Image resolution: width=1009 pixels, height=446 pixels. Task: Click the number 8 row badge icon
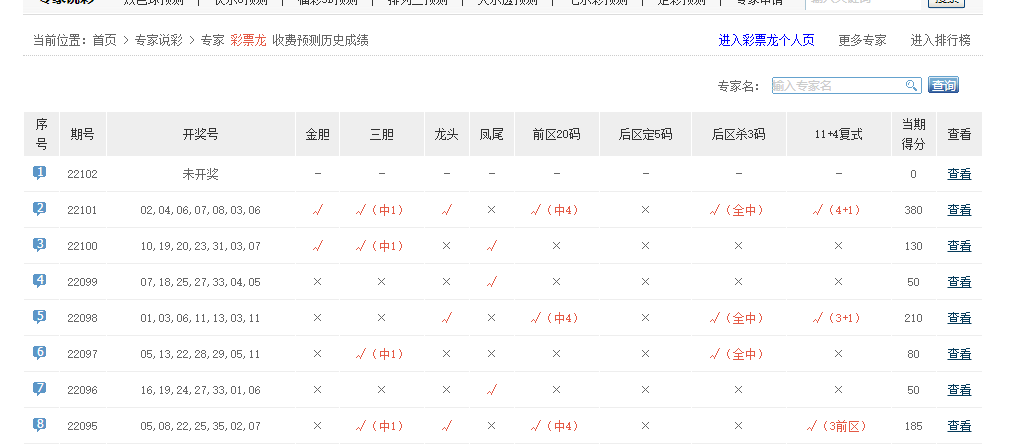[x=40, y=425]
